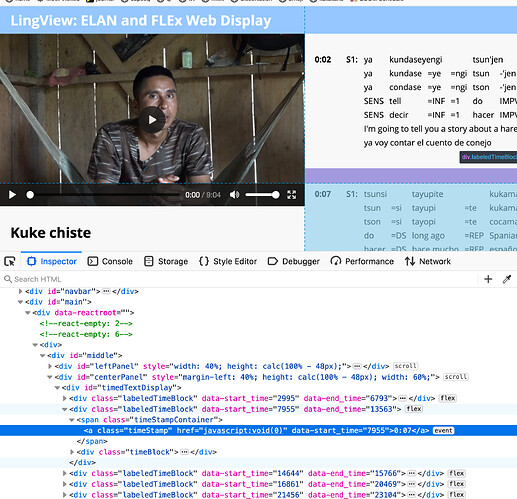Switch to the Console tab

(110, 261)
